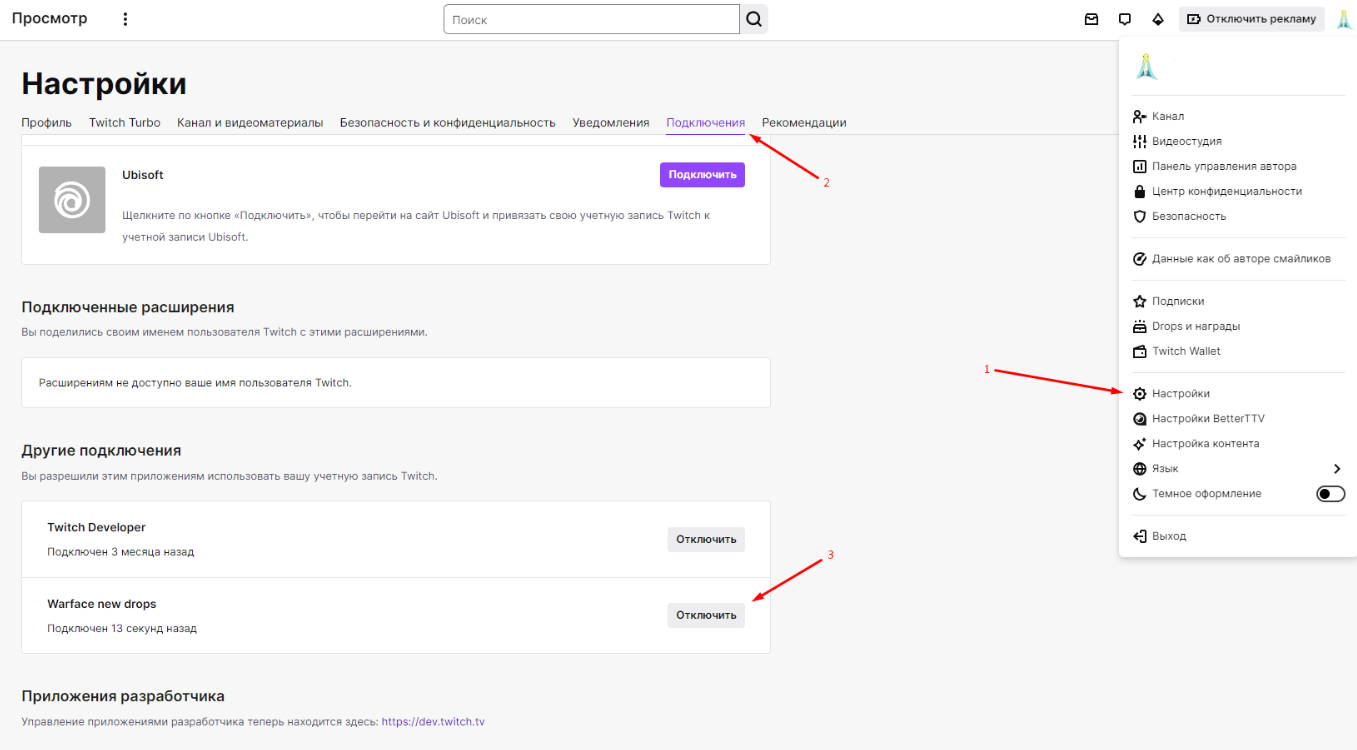Open the three-dot more menu

pyautogui.click(x=125, y=19)
